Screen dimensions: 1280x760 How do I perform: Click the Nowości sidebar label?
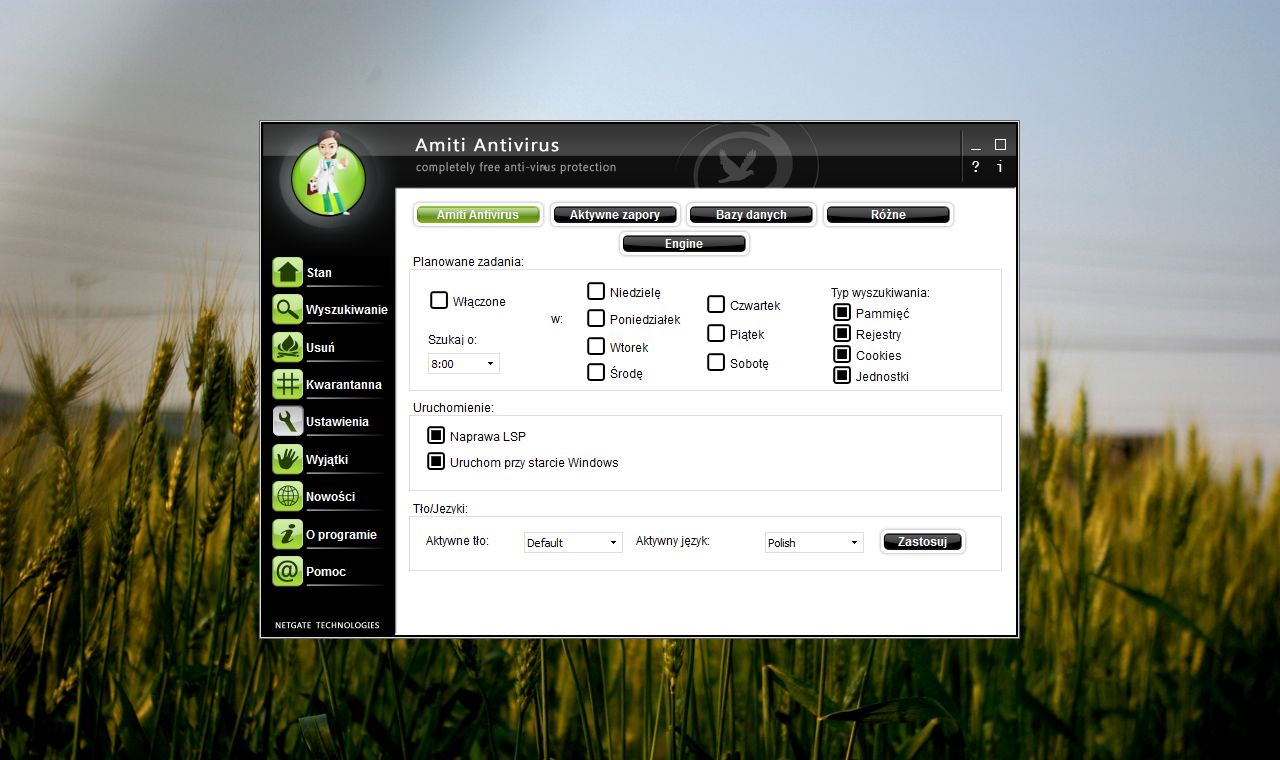pos(330,497)
